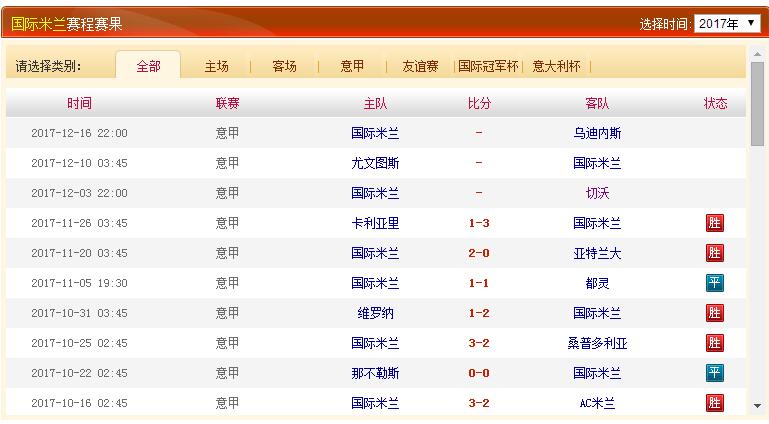Click the 1-1 score against 都灵
This screenshot has height=424, width=769.
(x=479, y=283)
